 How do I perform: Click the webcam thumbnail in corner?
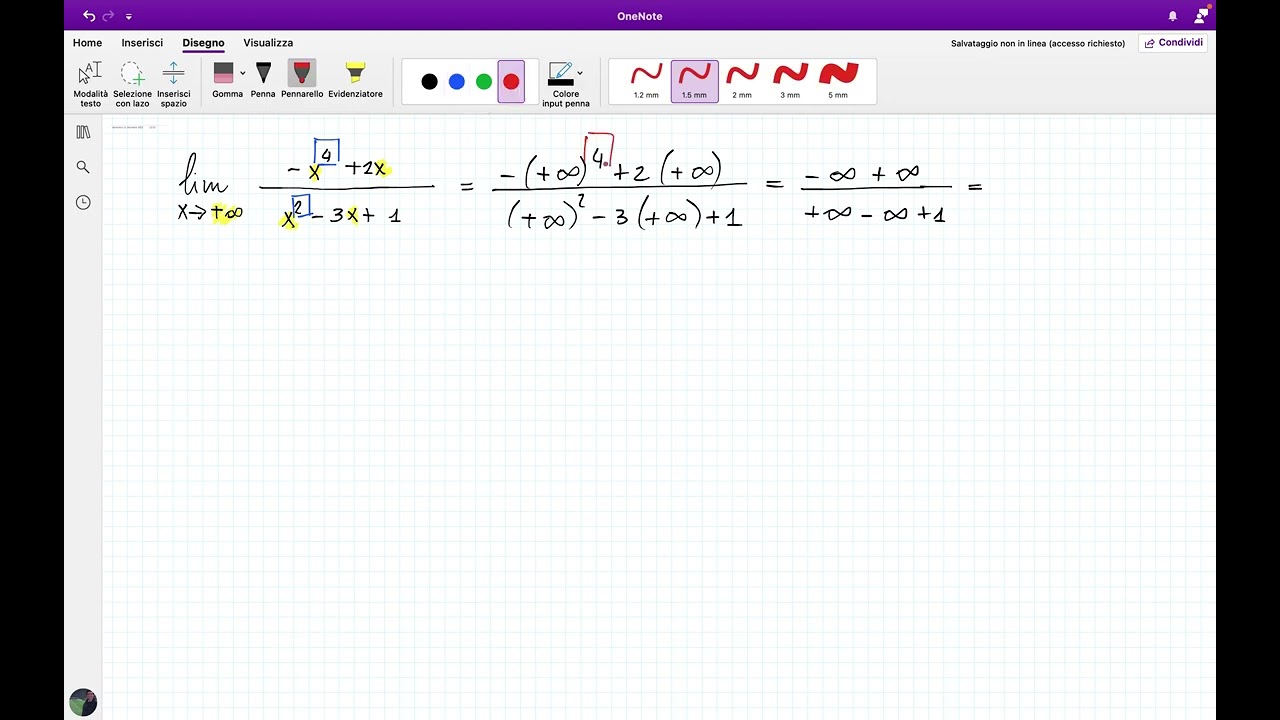[x=83, y=702]
